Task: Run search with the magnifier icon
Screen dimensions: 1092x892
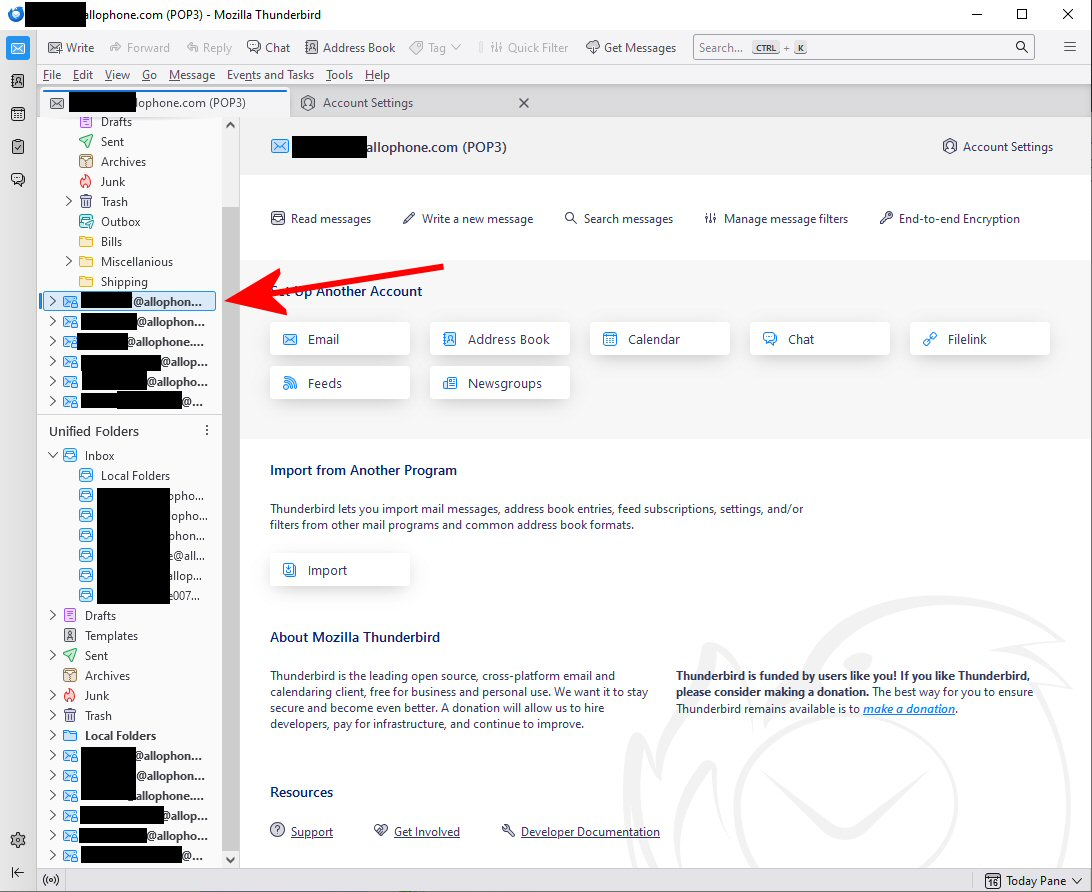Action: tap(1021, 47)
